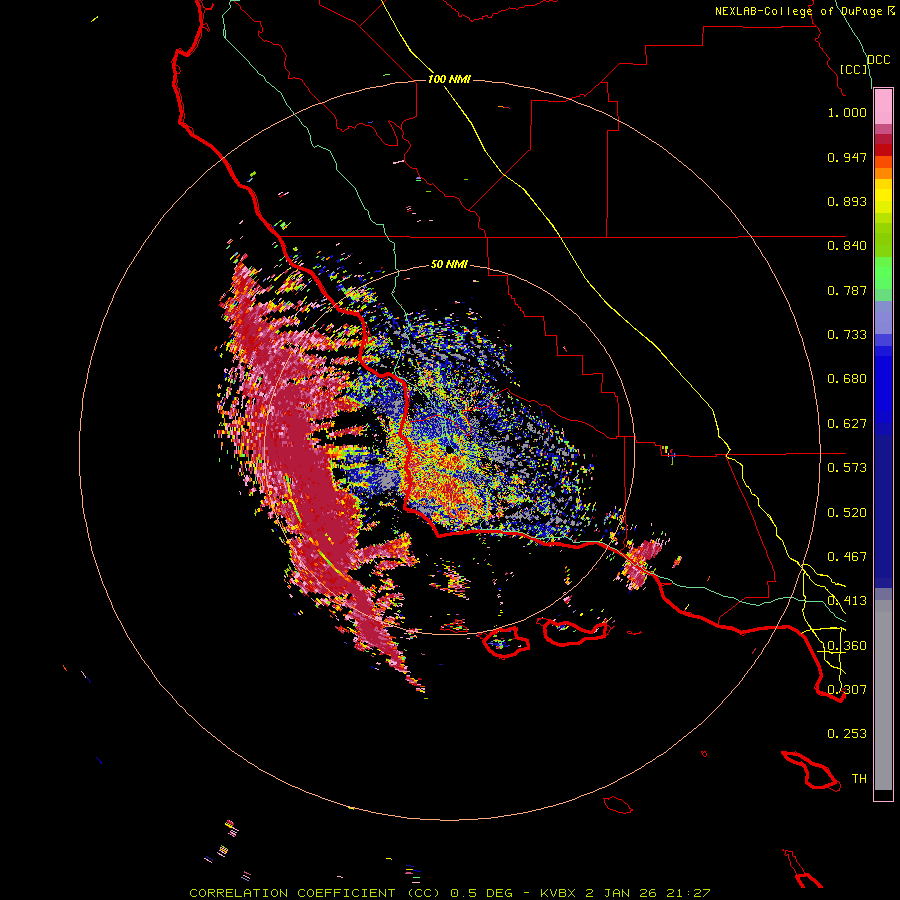Click the 0.627 value on the color scale
The image size is (900, 900).
pyautogui.click(x=847, y=424)
